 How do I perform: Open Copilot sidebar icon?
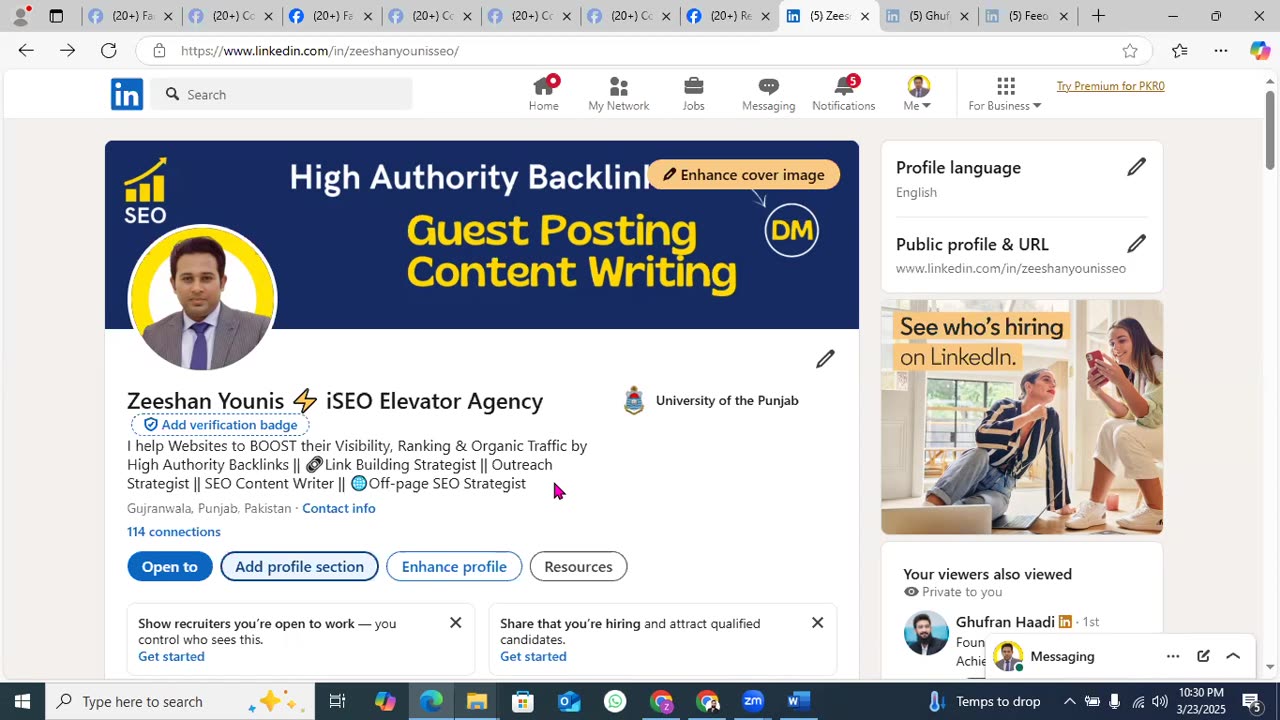pos(1260,51)
